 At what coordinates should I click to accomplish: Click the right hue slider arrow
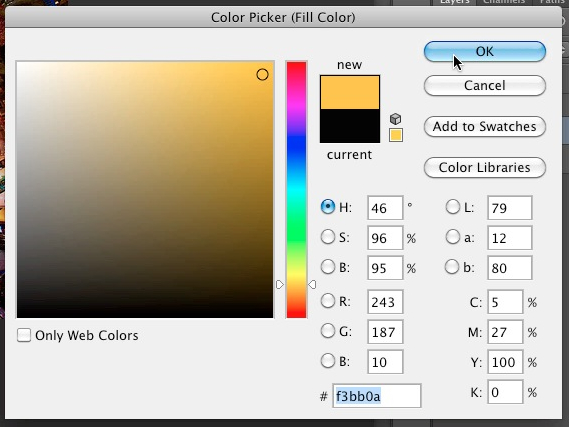pos(312,285)
